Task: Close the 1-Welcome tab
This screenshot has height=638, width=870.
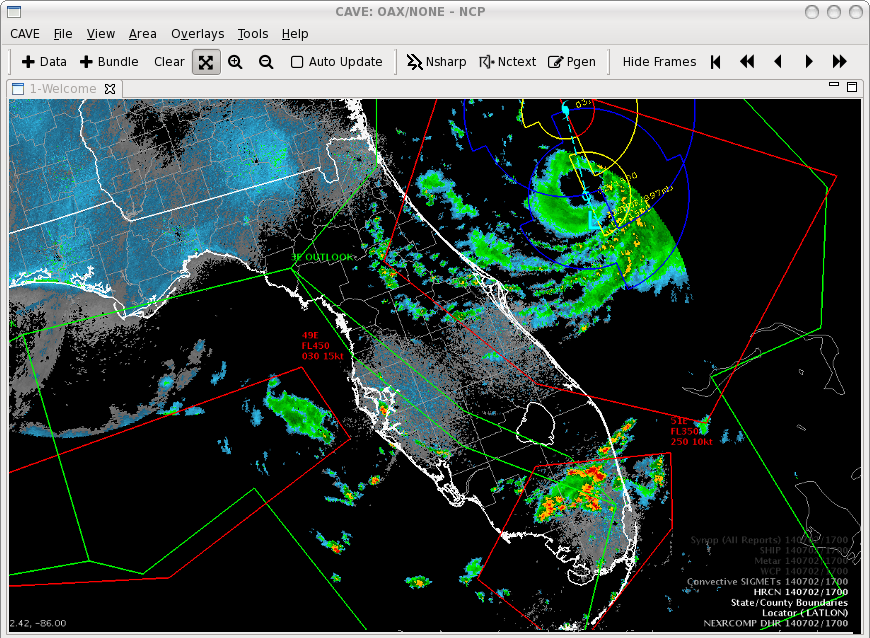Action: (111, 89)
